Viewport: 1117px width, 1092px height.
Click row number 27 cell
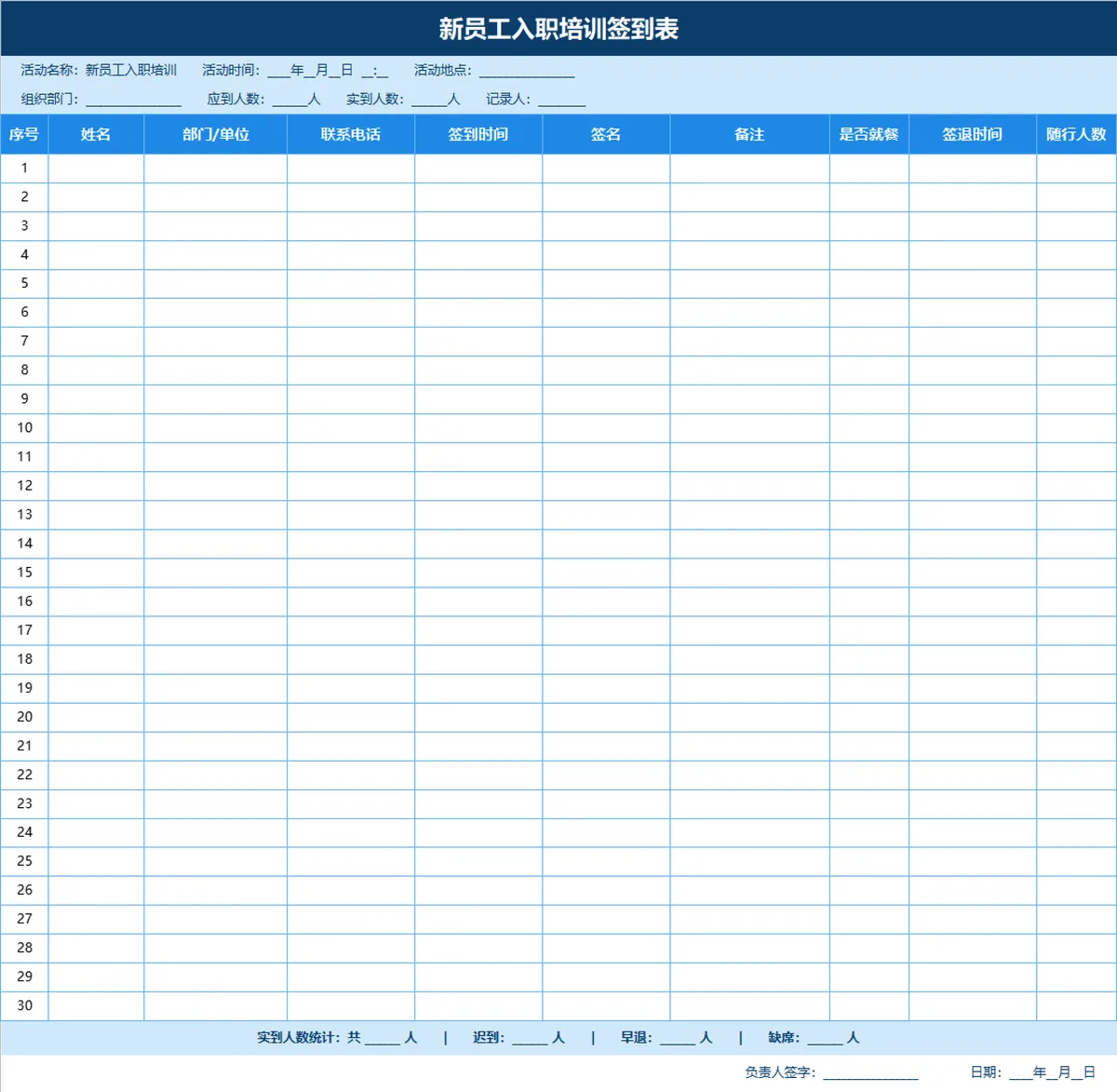24,919
